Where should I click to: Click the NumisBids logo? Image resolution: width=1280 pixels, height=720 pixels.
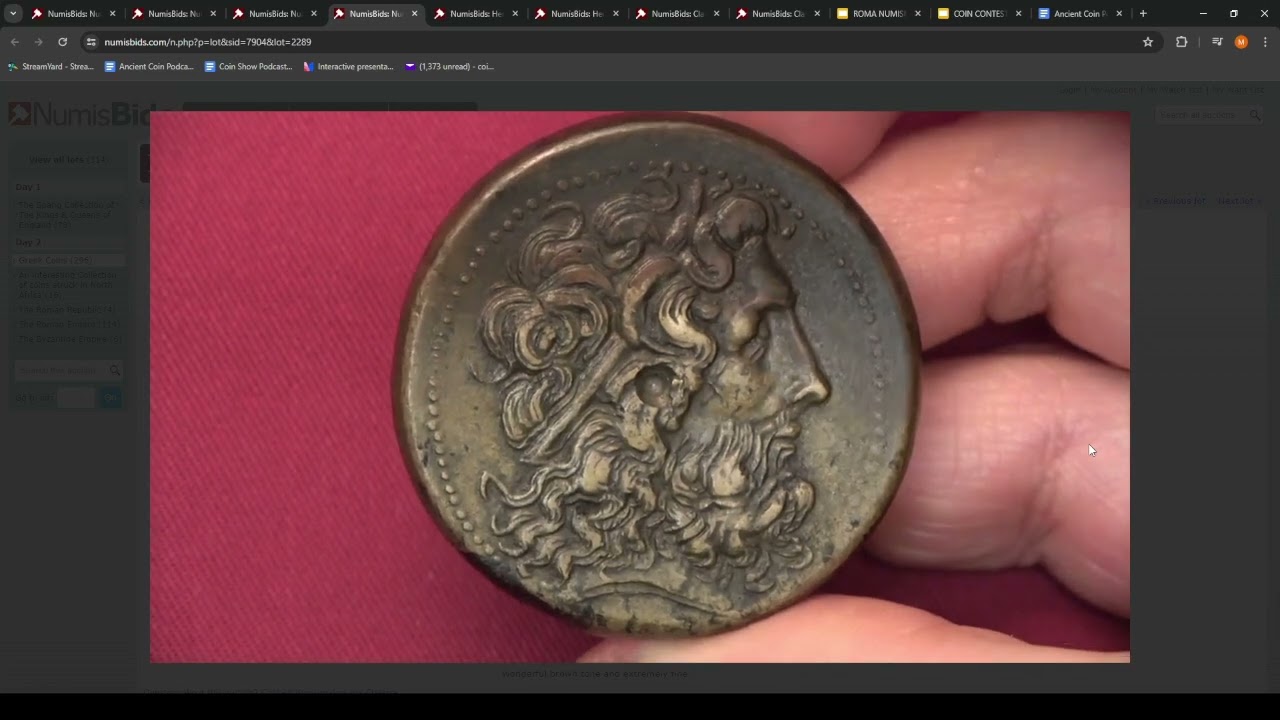pyautogui.click(x=78, y=114)
